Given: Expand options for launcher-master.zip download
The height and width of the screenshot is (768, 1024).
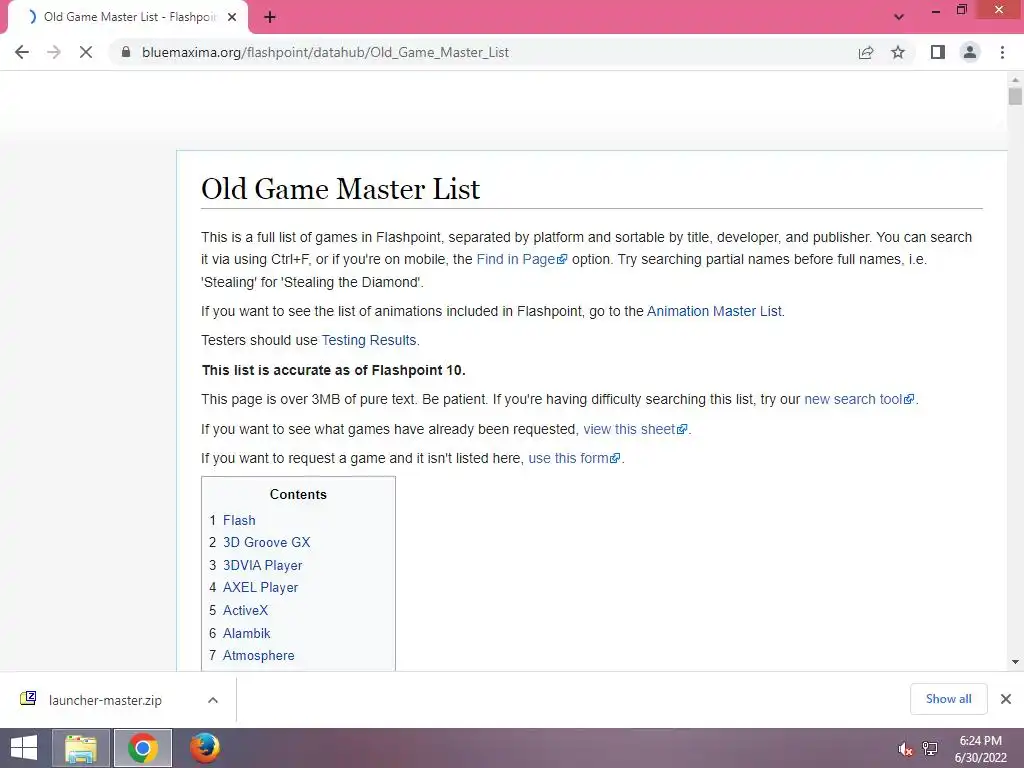Looking at the screenshot, I should pos(213,700).
